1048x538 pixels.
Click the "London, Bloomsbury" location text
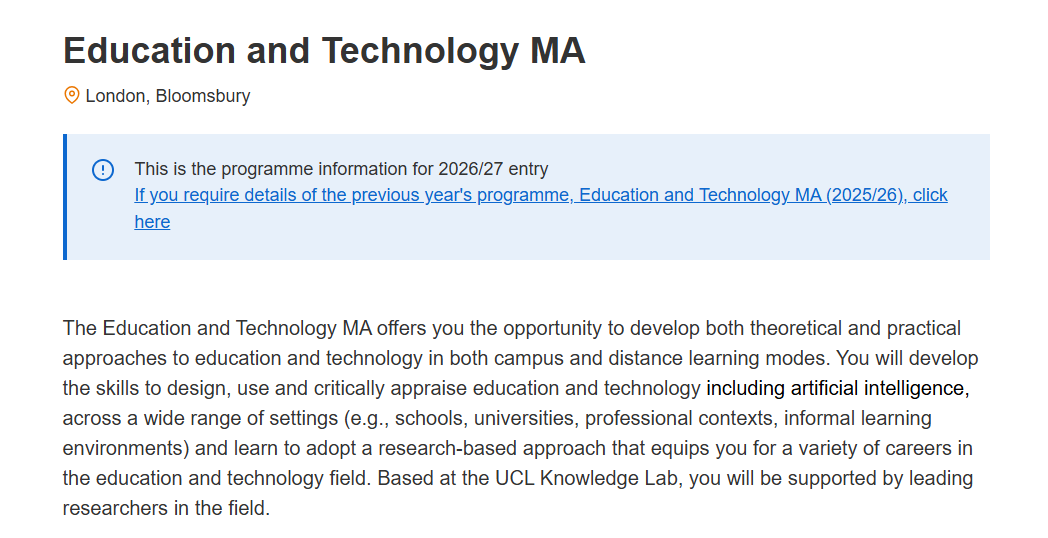click(x=168, y=97)
